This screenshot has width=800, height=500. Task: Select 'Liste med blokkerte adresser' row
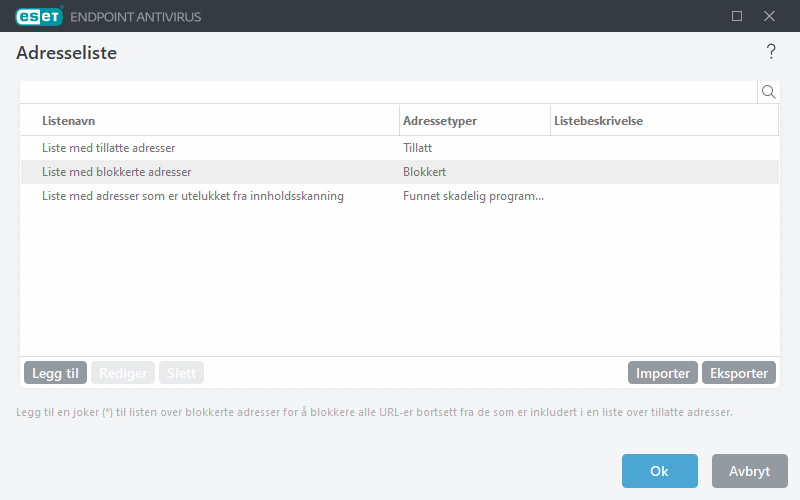coord(117,172)
